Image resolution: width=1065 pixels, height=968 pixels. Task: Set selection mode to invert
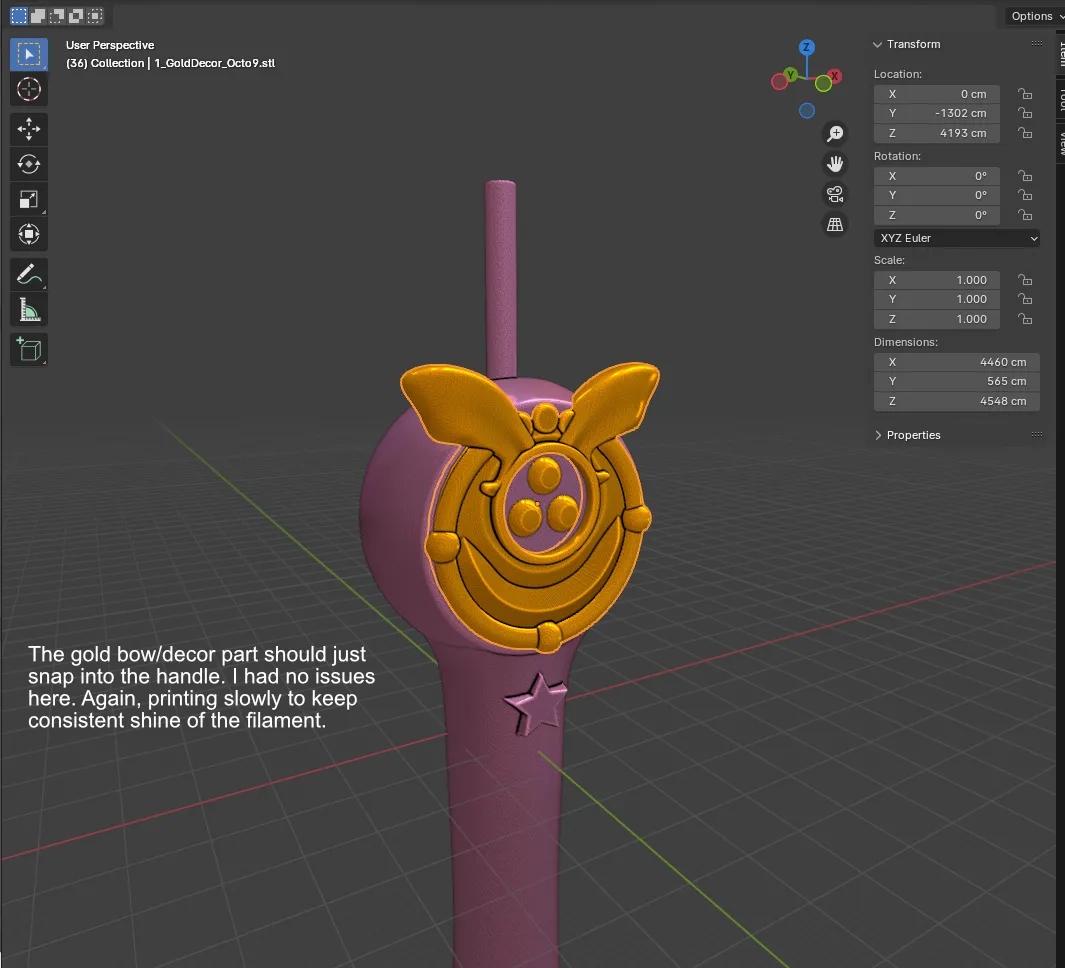coord(76,16)
